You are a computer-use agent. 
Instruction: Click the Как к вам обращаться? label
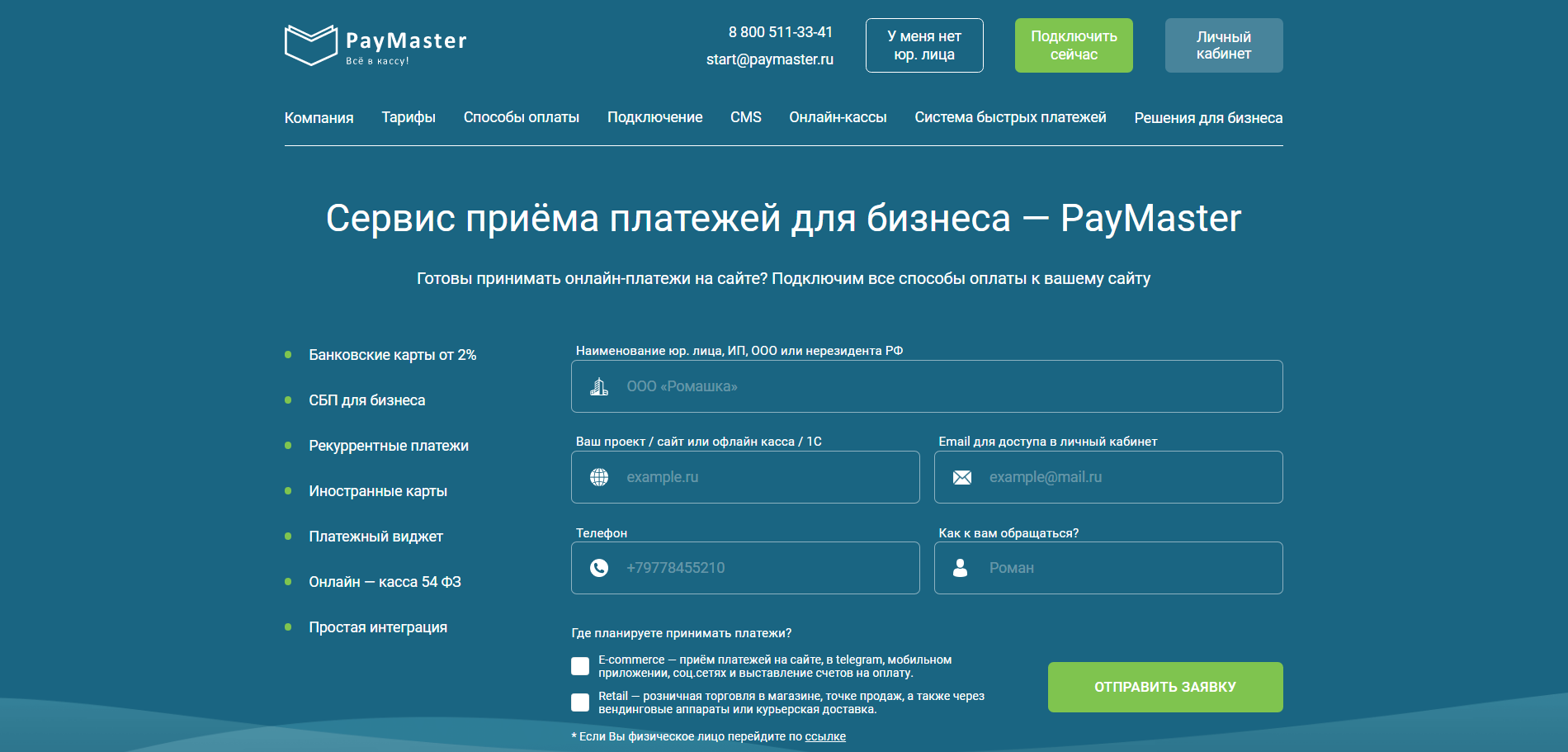tap(1008, 533)
